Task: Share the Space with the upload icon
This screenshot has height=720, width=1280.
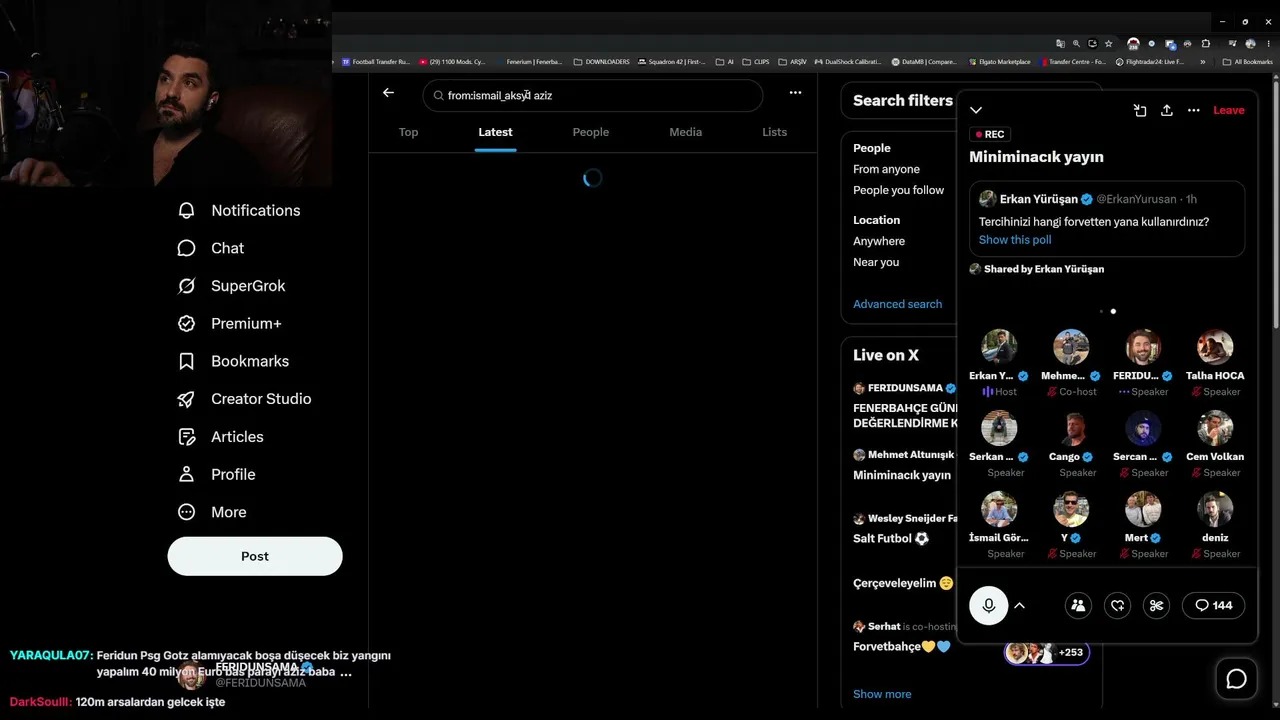Action: [x=1166, y=110]
